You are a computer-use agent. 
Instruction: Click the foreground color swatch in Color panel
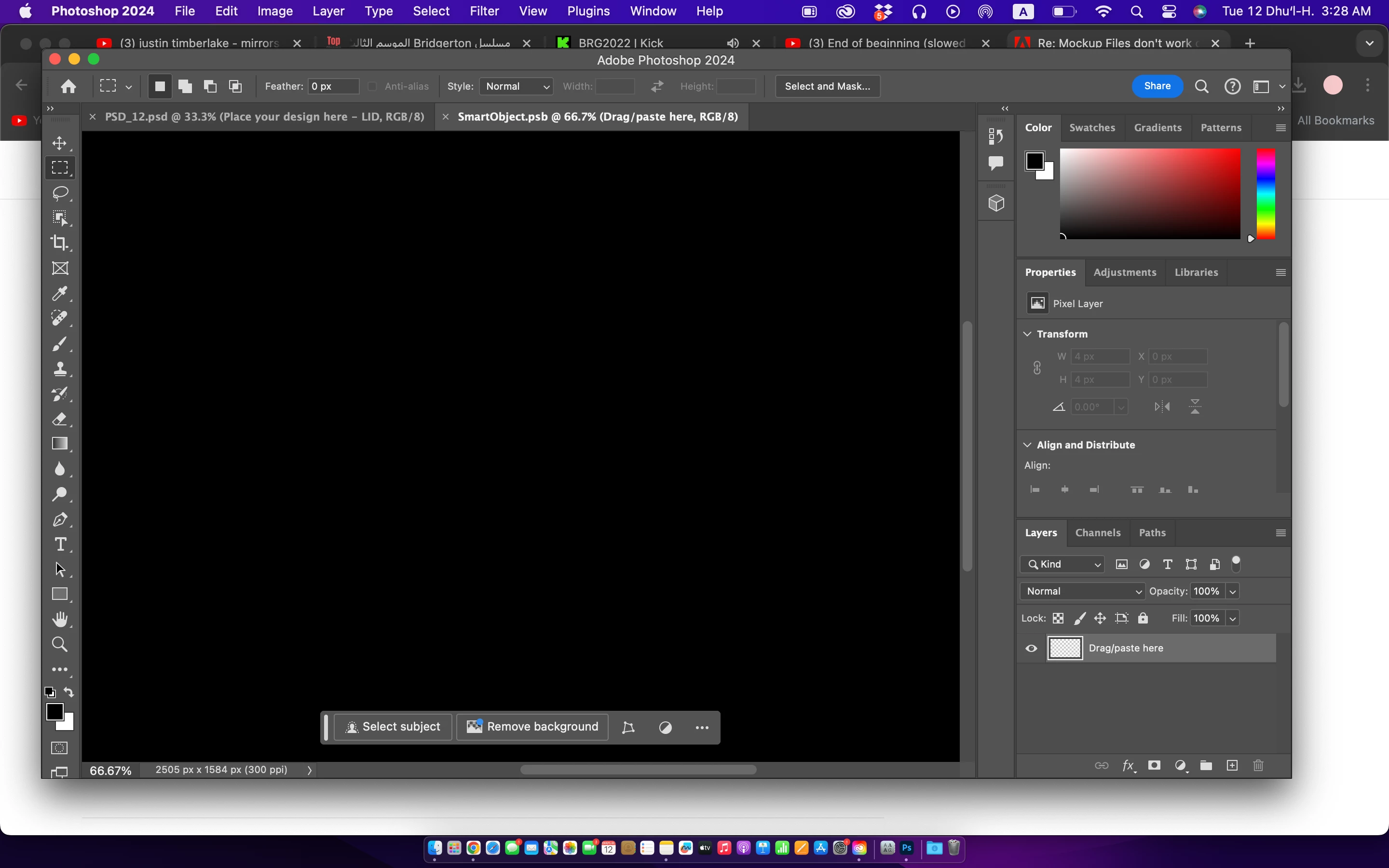pos(1035,161)
